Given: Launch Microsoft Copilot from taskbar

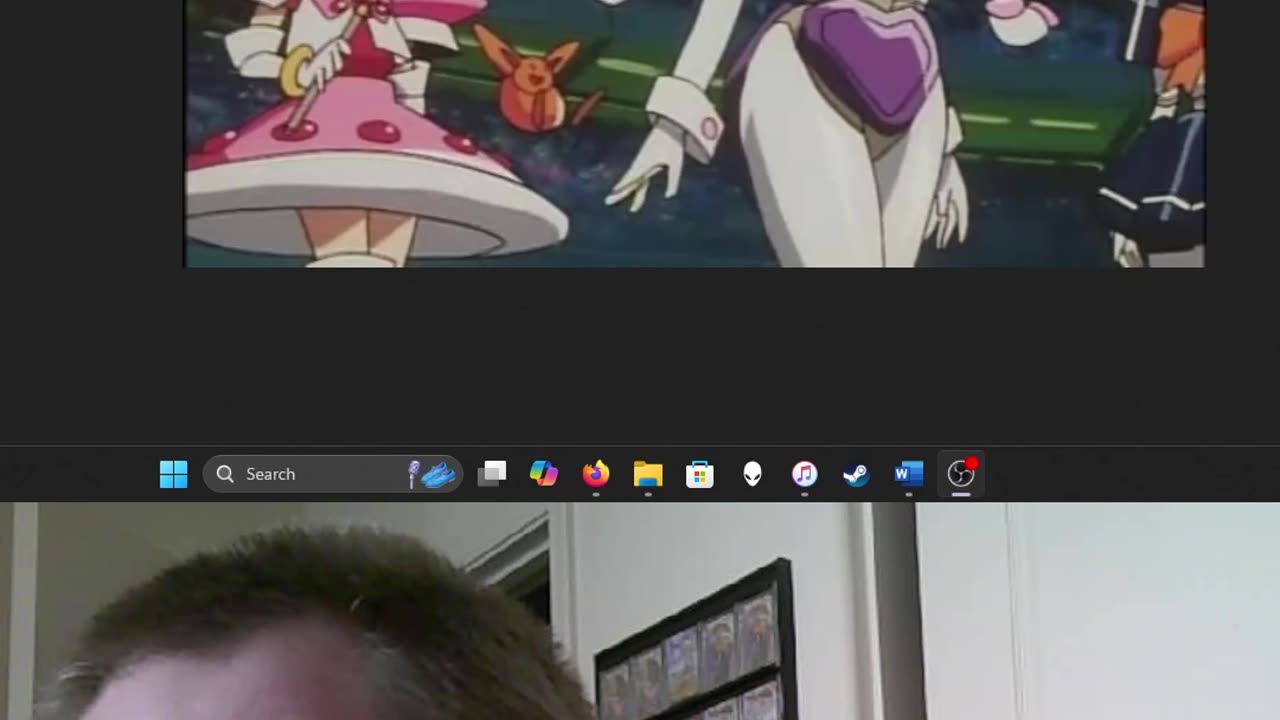Looking at the screenshot, I should click(544, 474).
